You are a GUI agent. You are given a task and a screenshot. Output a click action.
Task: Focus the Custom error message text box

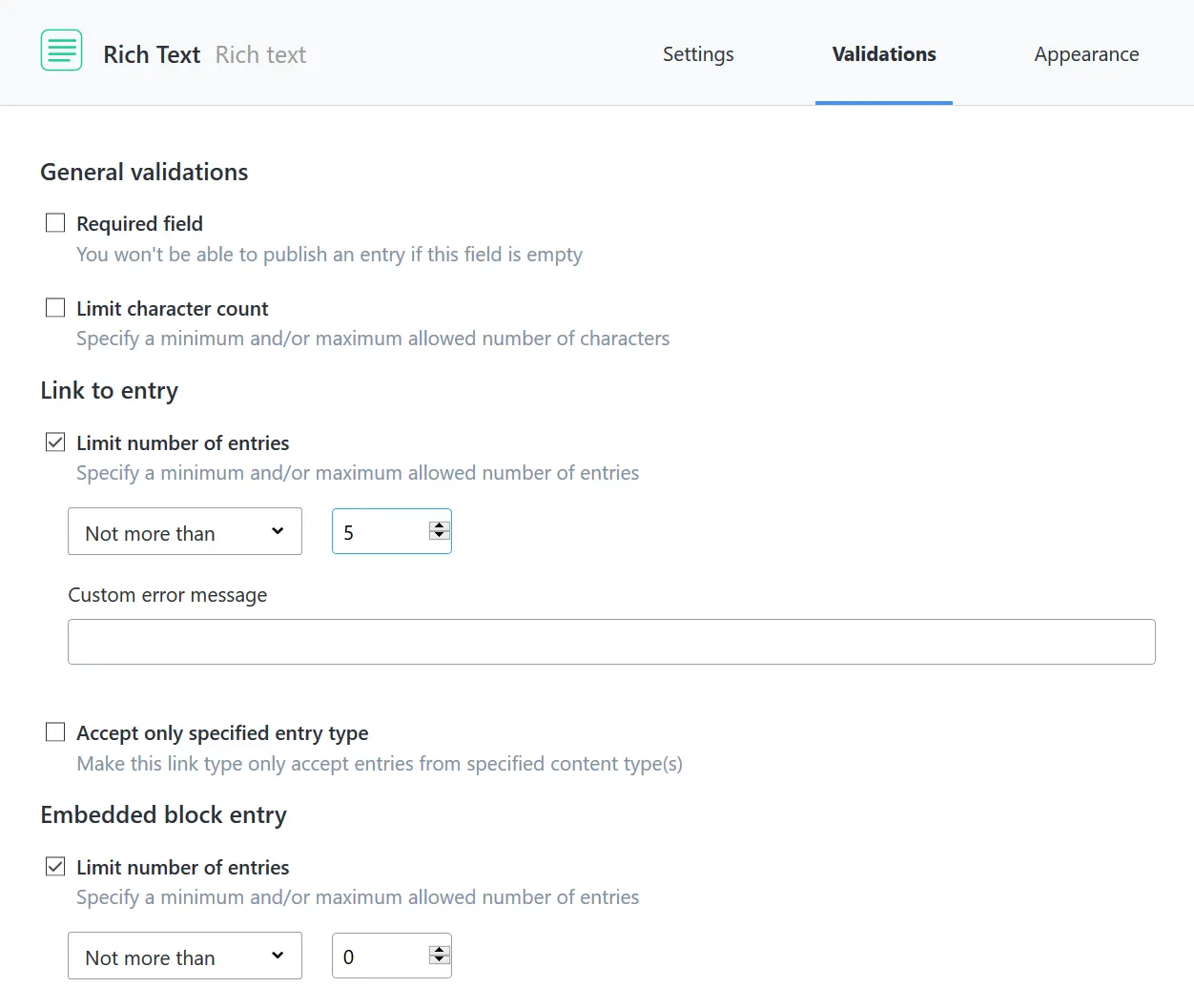[x=611, y=642]
